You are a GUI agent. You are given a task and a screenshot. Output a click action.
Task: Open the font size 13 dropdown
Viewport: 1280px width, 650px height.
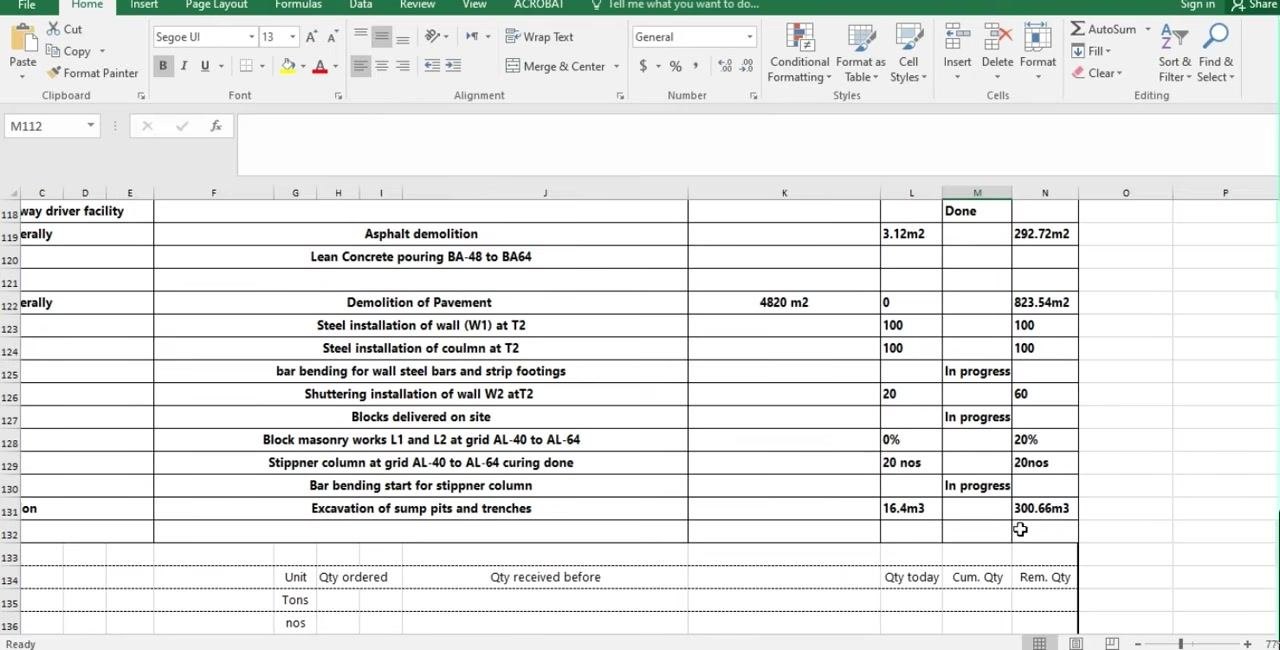pyautogui.click(x=292, y=37)
